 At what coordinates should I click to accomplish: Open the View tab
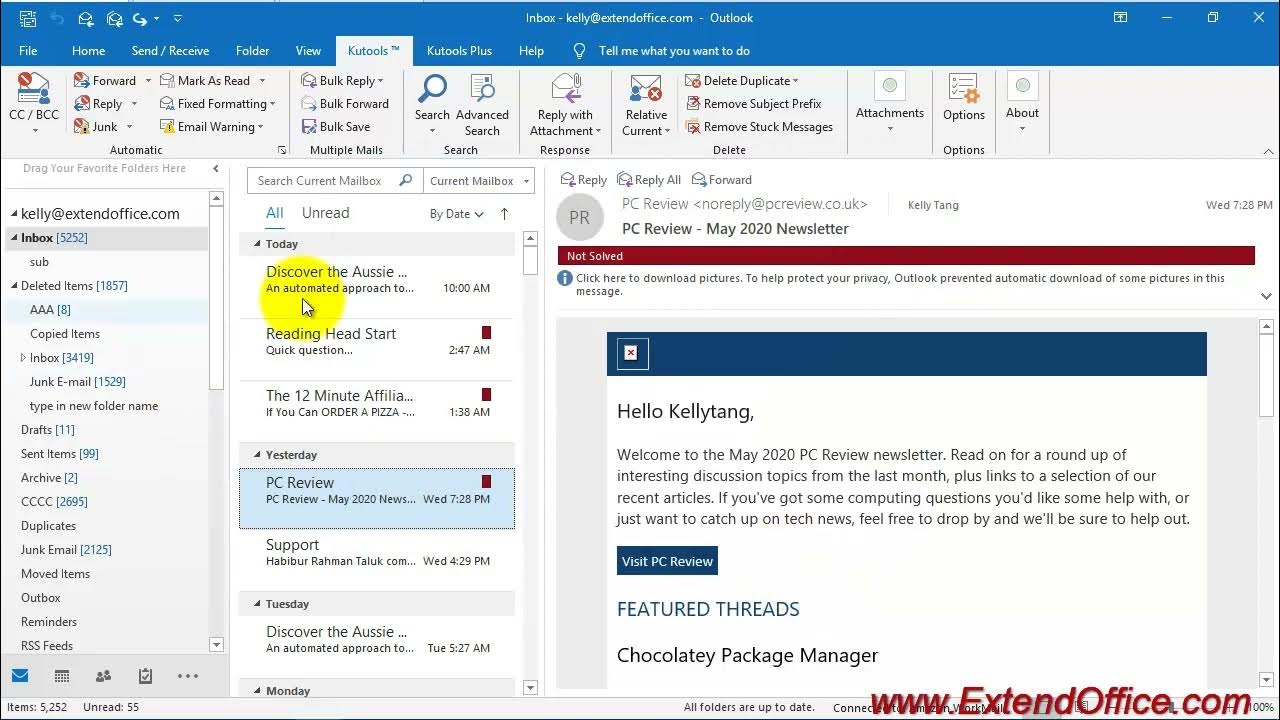click(x=308, y=51)
